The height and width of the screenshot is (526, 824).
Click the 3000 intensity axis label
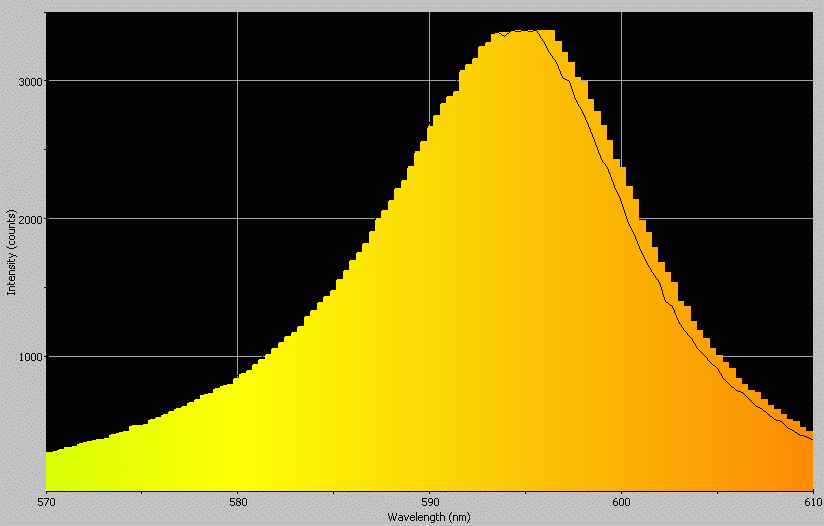point(32,81)
